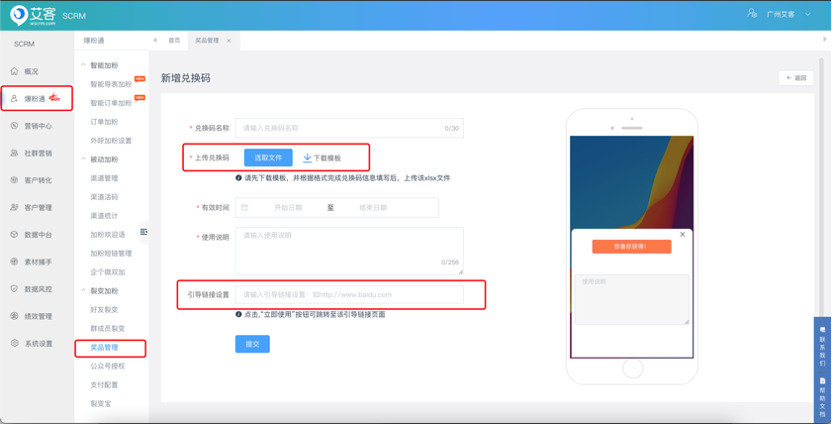
Task: Click the blue 提交 submit button
Action: click(252, 343)
